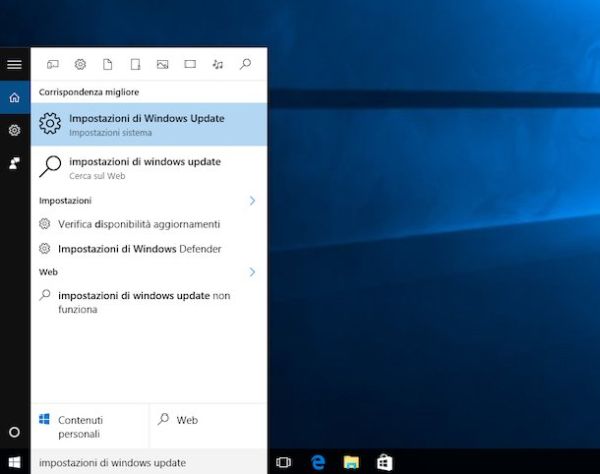Viewport: 600px width, 474px height.
Task: Open the hamburger menu in search panel
Action: pos(15,64)
